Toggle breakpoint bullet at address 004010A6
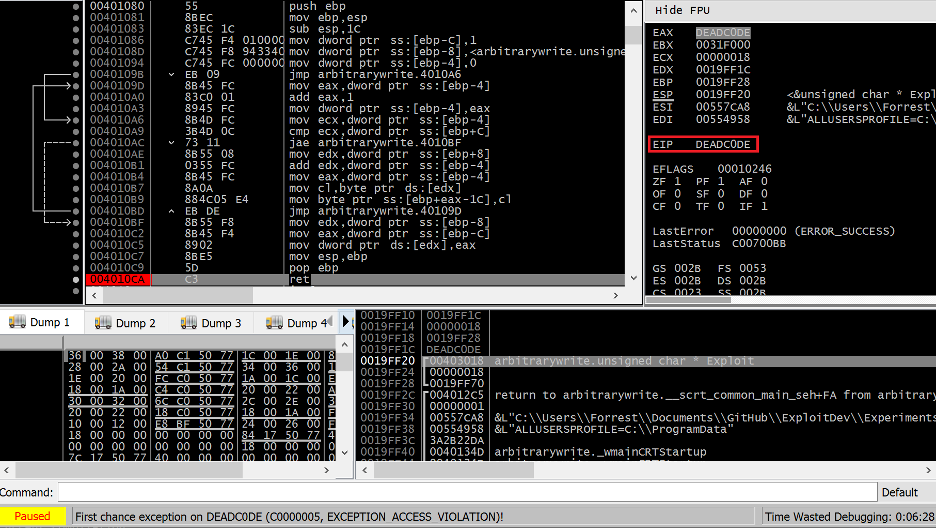Image resolution: width=936 pixels, height=528 pixels. pyautogui.click(x=77, y=119)
